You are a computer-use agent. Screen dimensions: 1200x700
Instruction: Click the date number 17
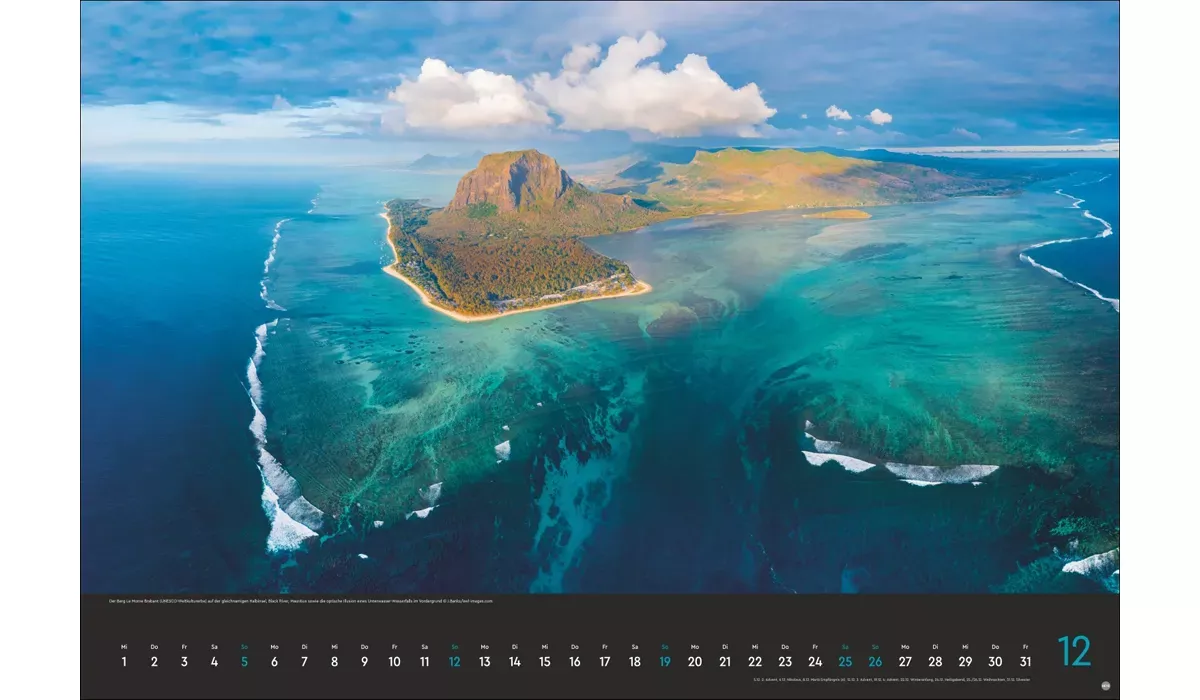(x=604, y=661)
